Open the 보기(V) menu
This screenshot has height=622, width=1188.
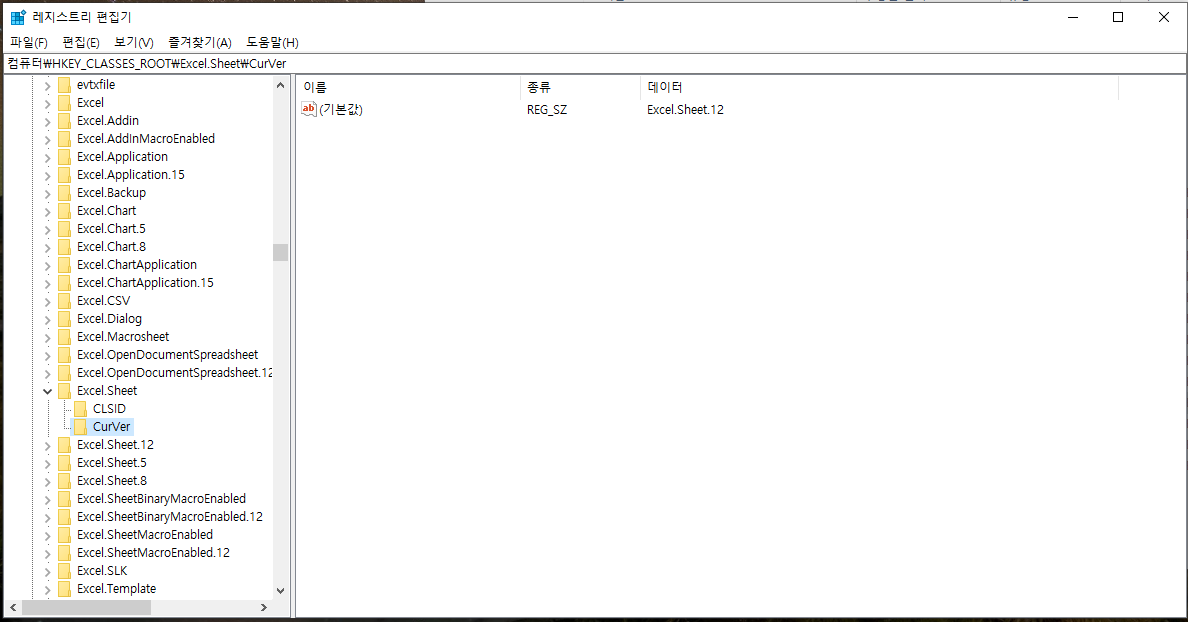(133, 42)
